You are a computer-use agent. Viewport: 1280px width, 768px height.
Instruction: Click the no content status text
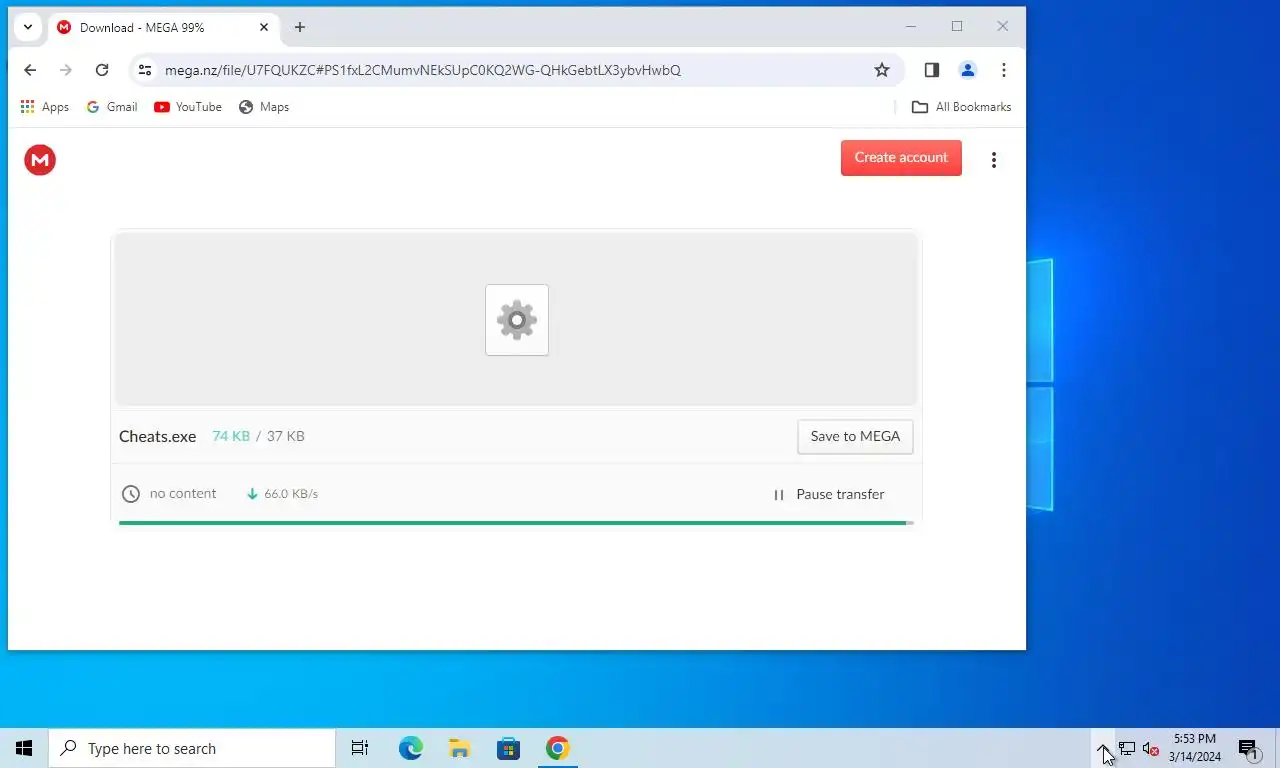(x=183, y=493)
